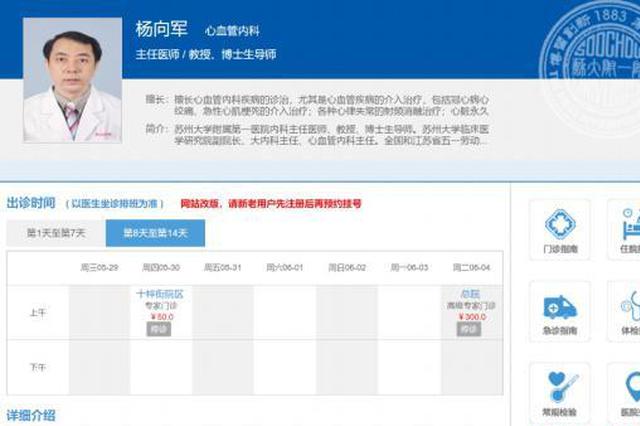This screenshot has width=640, height=426.
Task: Click the 周一06-03 column header
Action: pos(409,268)
